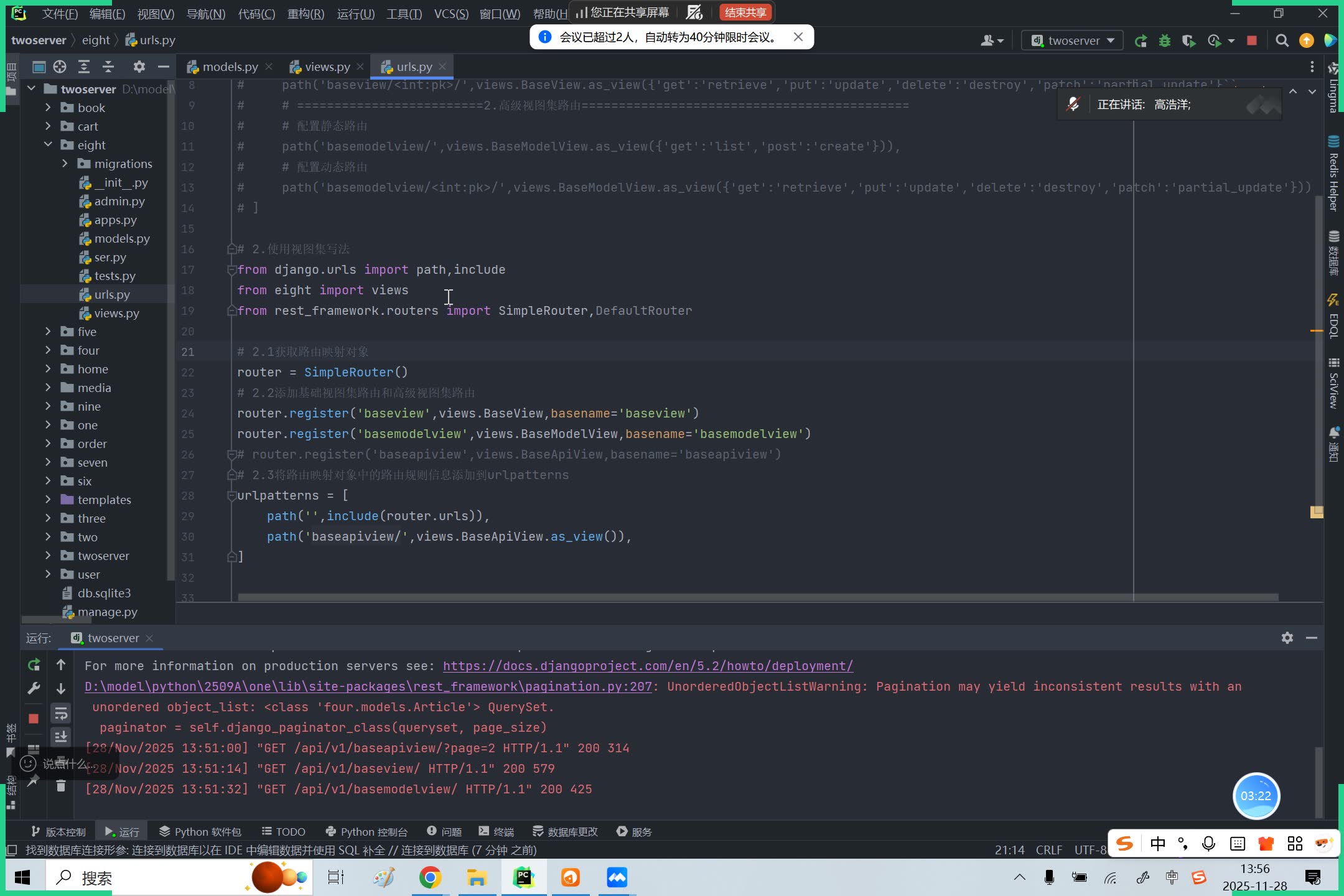Image resolution: width=1344 pixels, height=896 pixels.
Task: Expand all nodes in the project panel
Action: 84,67
